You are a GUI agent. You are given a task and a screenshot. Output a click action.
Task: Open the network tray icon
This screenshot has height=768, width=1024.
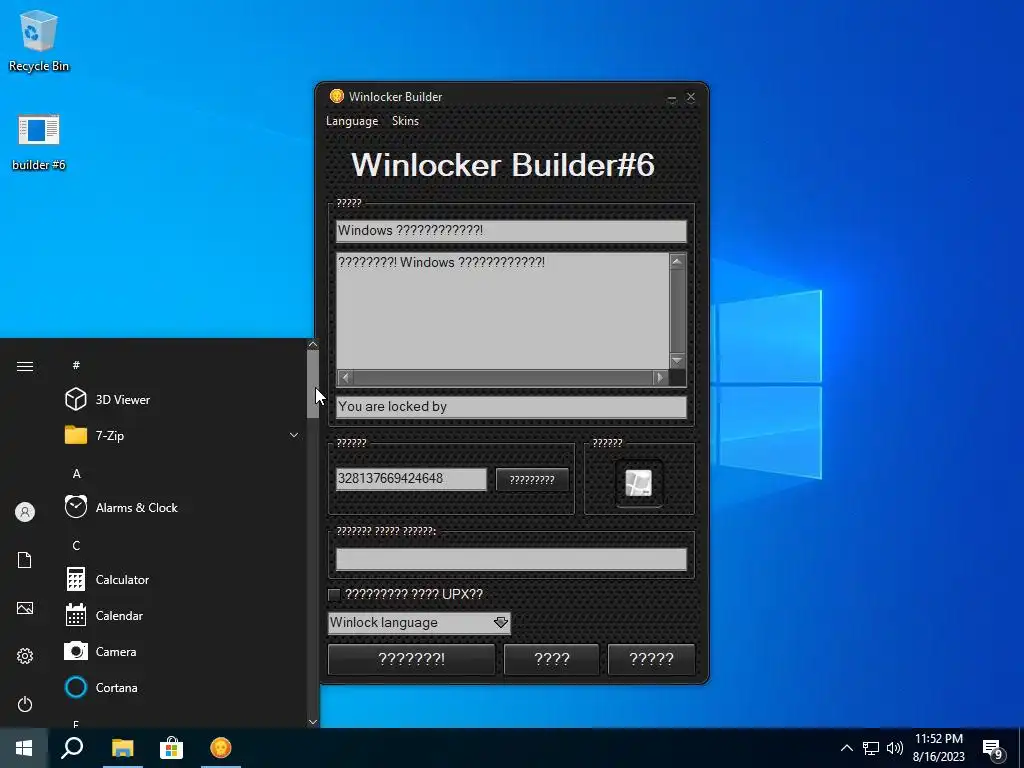[x=871, y=748]
